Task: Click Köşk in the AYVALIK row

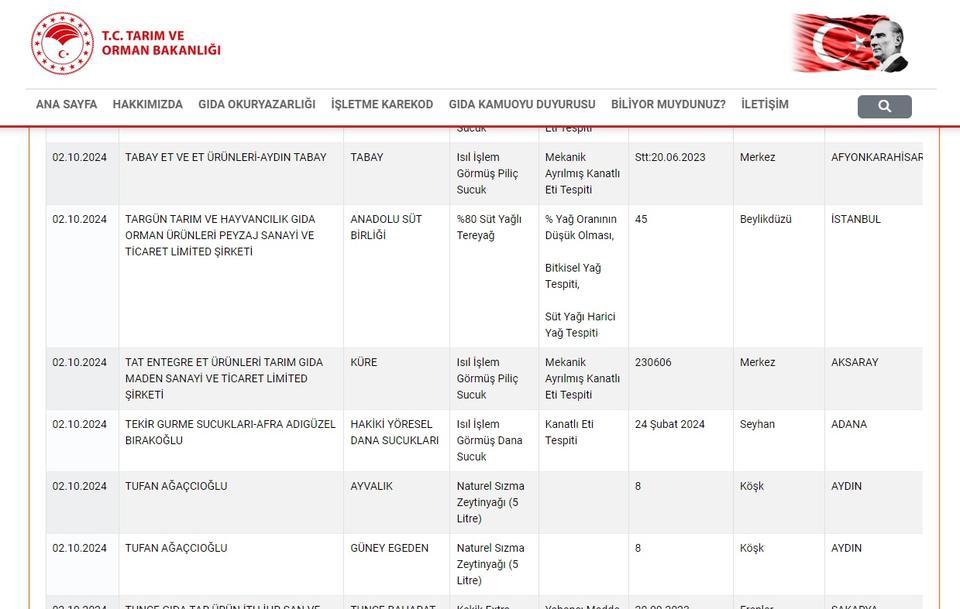Action: pos(752,486)
